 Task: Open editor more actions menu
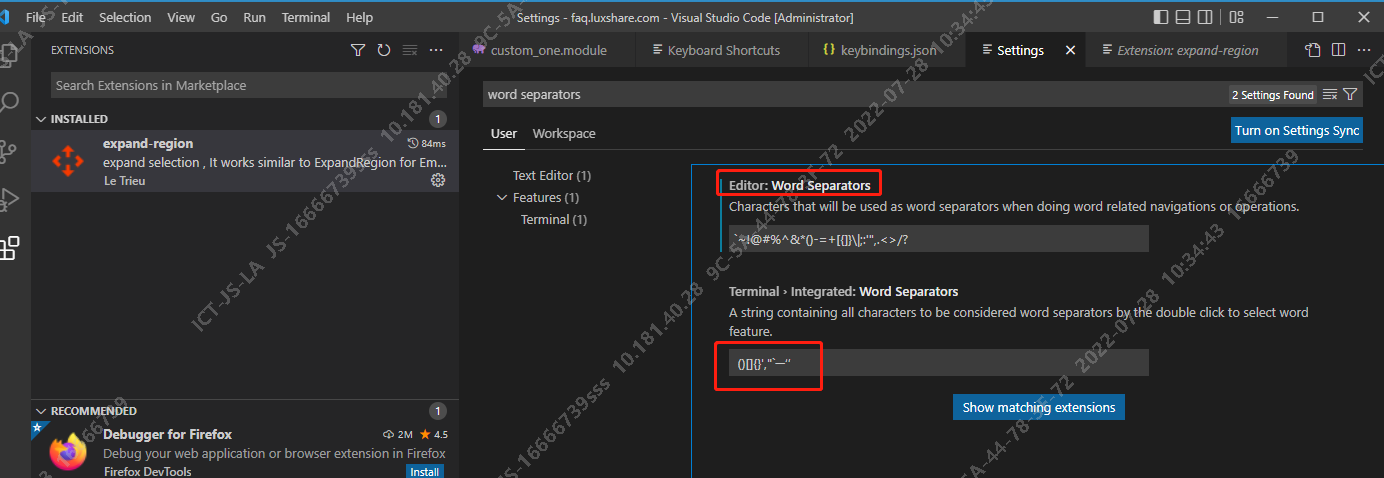[1363, 50]
